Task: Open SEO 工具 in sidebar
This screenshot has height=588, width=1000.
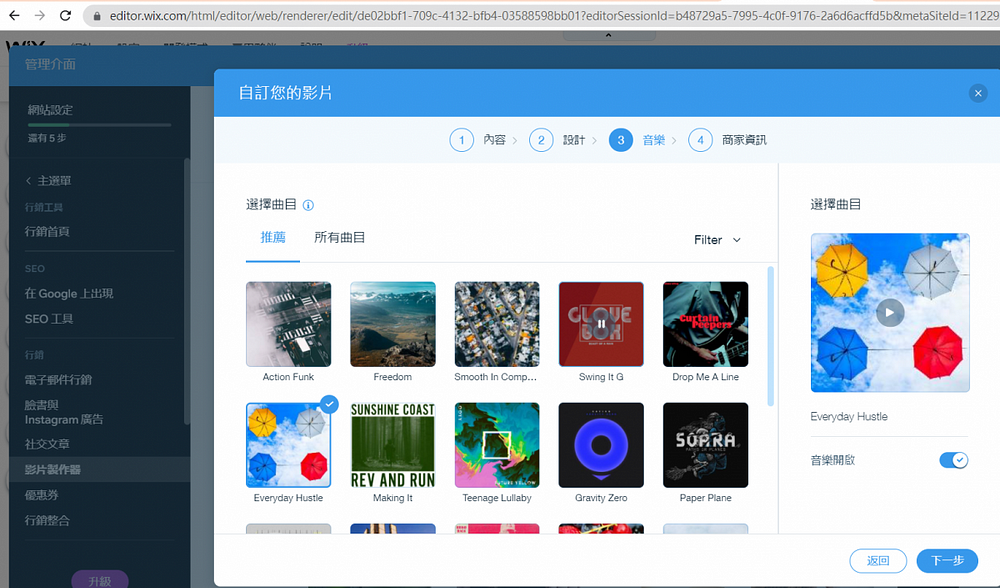Action: tap(49, 319)
